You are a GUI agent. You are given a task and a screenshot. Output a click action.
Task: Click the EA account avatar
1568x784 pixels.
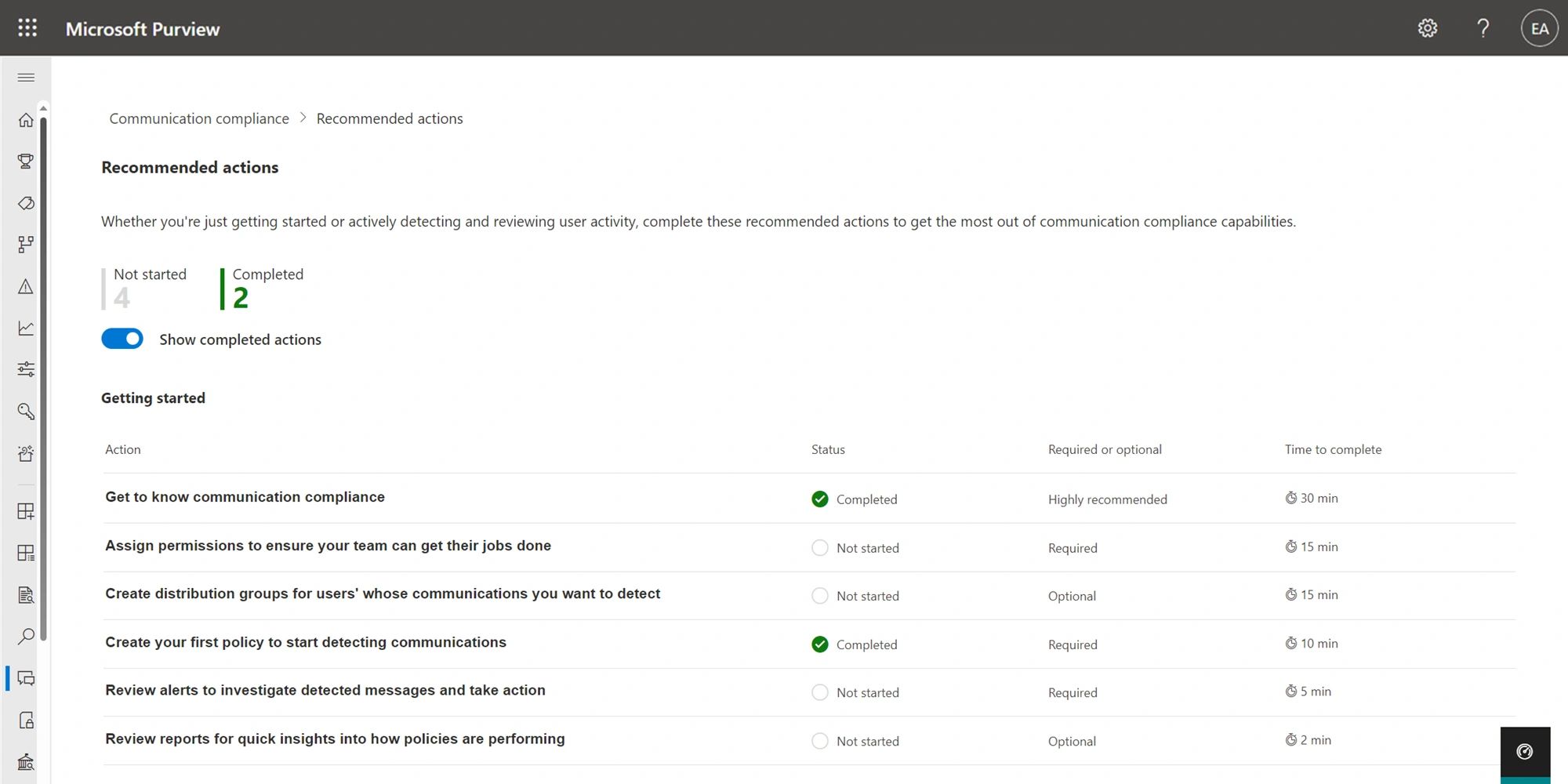click(x=1539, y=27)
